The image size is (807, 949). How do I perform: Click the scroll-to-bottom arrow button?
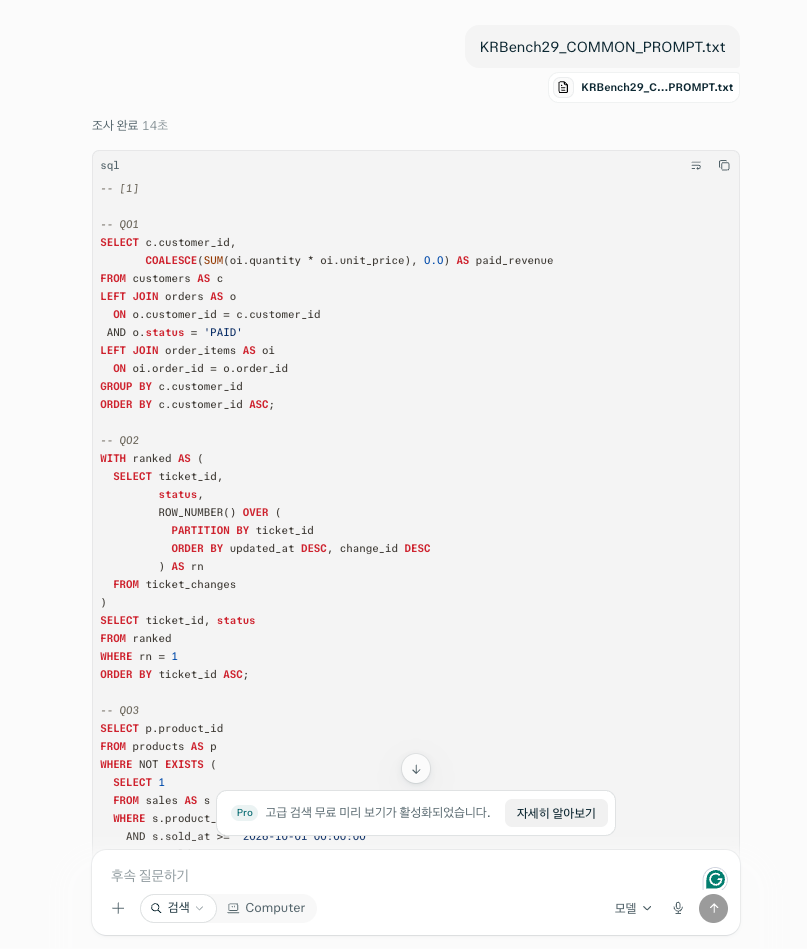(416, 769)
